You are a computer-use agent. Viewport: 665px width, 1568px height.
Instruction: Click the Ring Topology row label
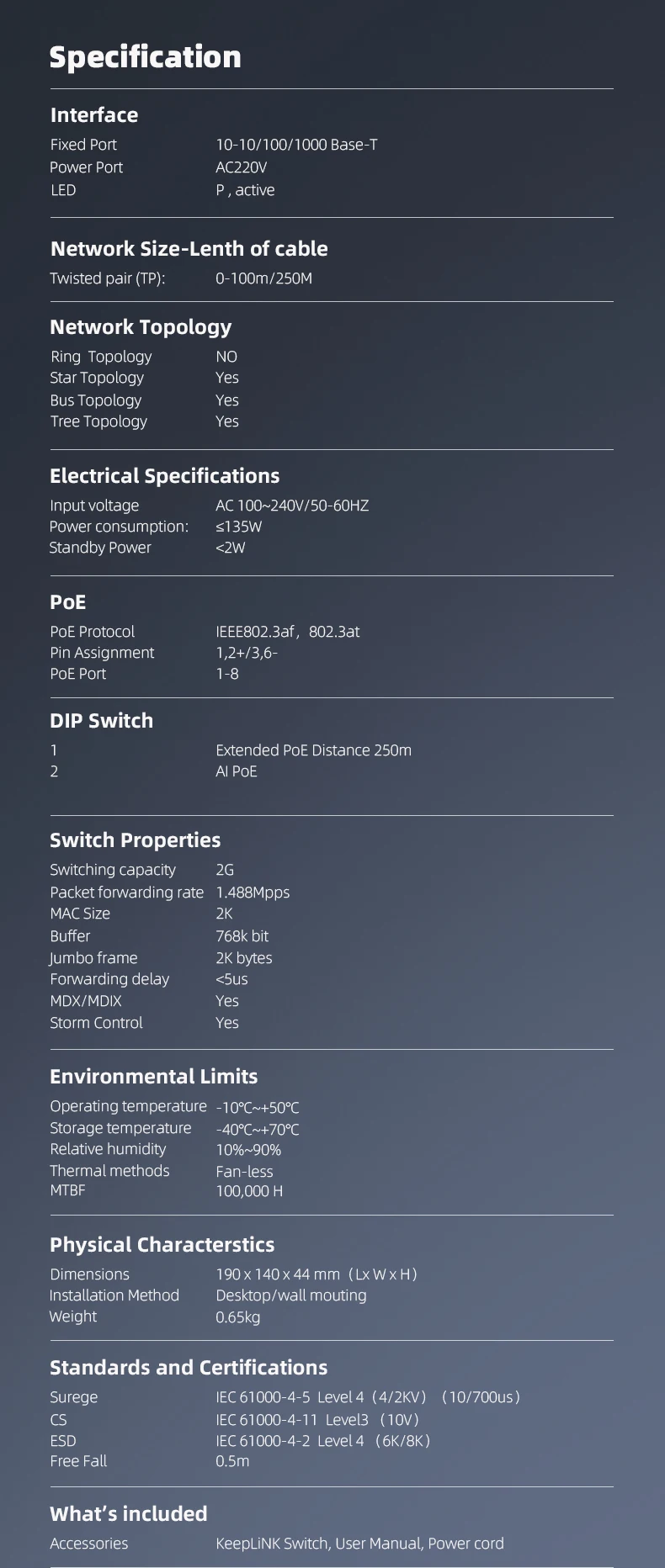[x=101, y=357]
